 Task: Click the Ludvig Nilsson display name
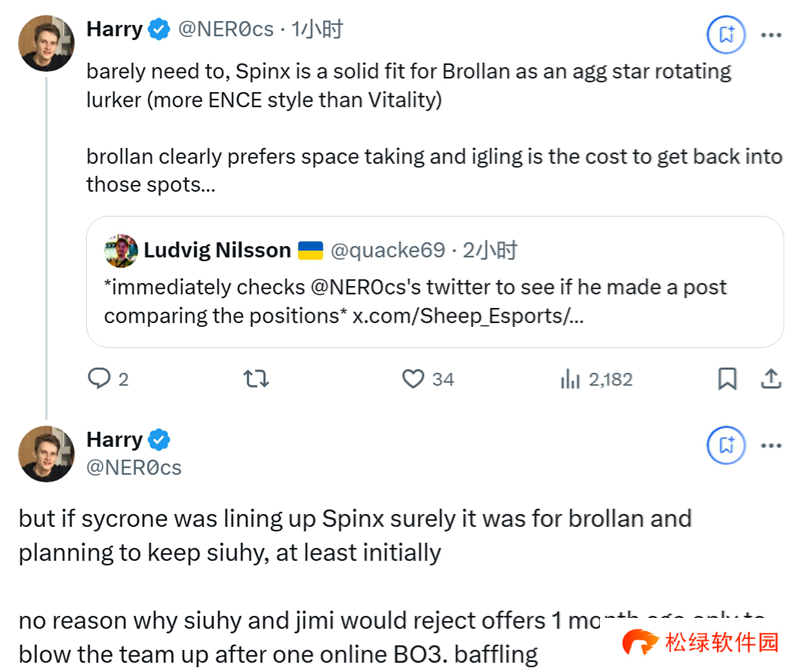coord(217,250)
